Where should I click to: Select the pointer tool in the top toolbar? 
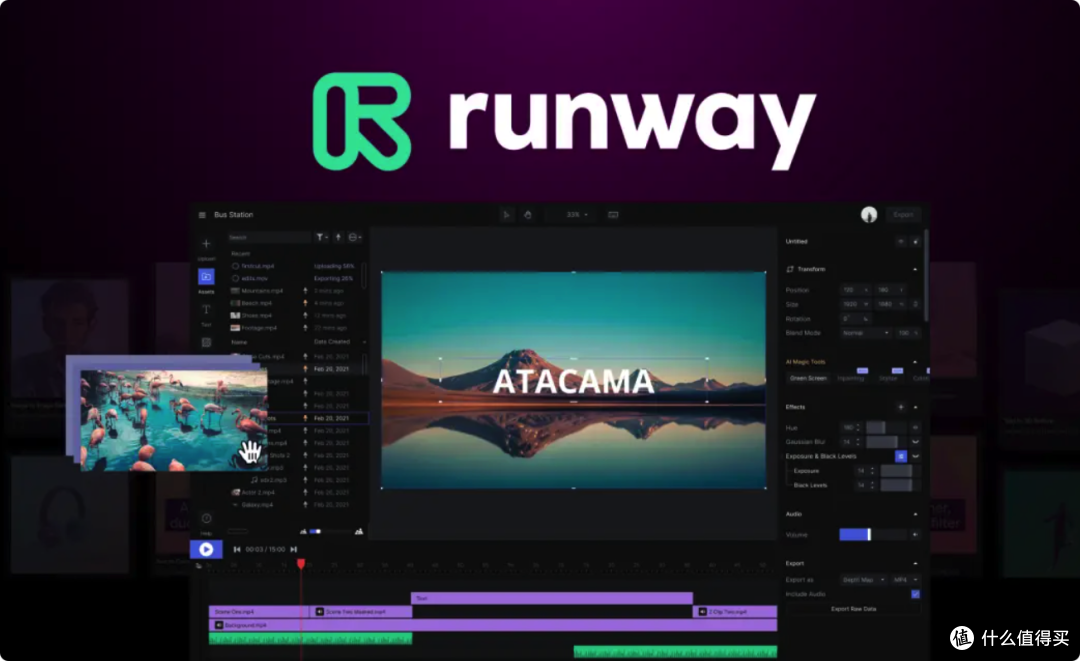pos(506,215)
